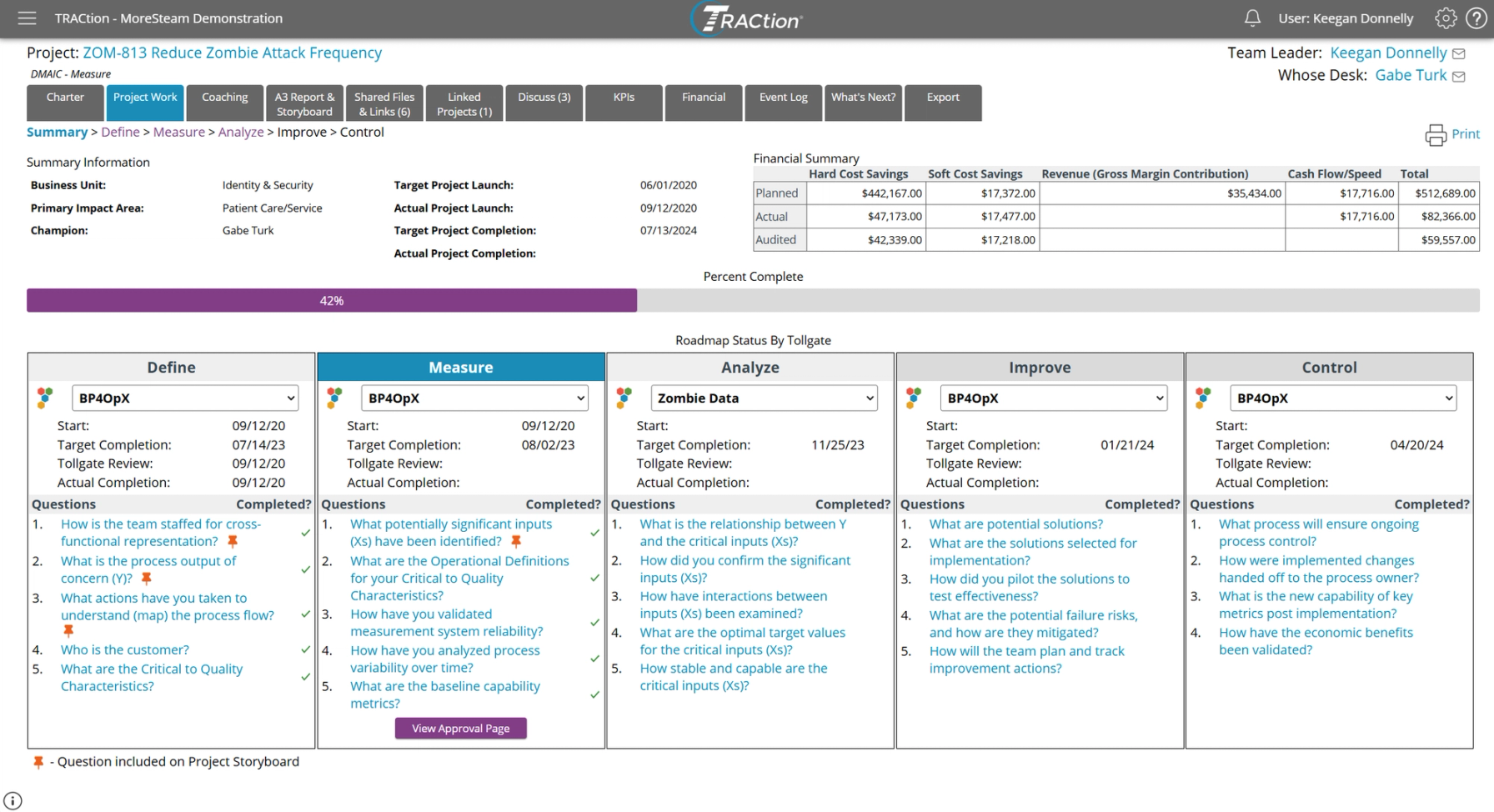This screenshot has height=812, width=1494.
Task: Open the hamburger navigation menu
Action: coord(27,18)
